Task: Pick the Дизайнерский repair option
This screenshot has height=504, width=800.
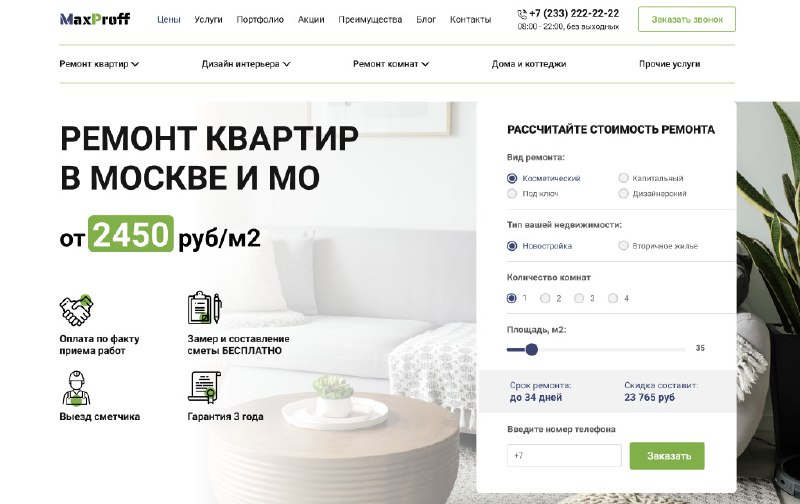Action: pos(623,193)
